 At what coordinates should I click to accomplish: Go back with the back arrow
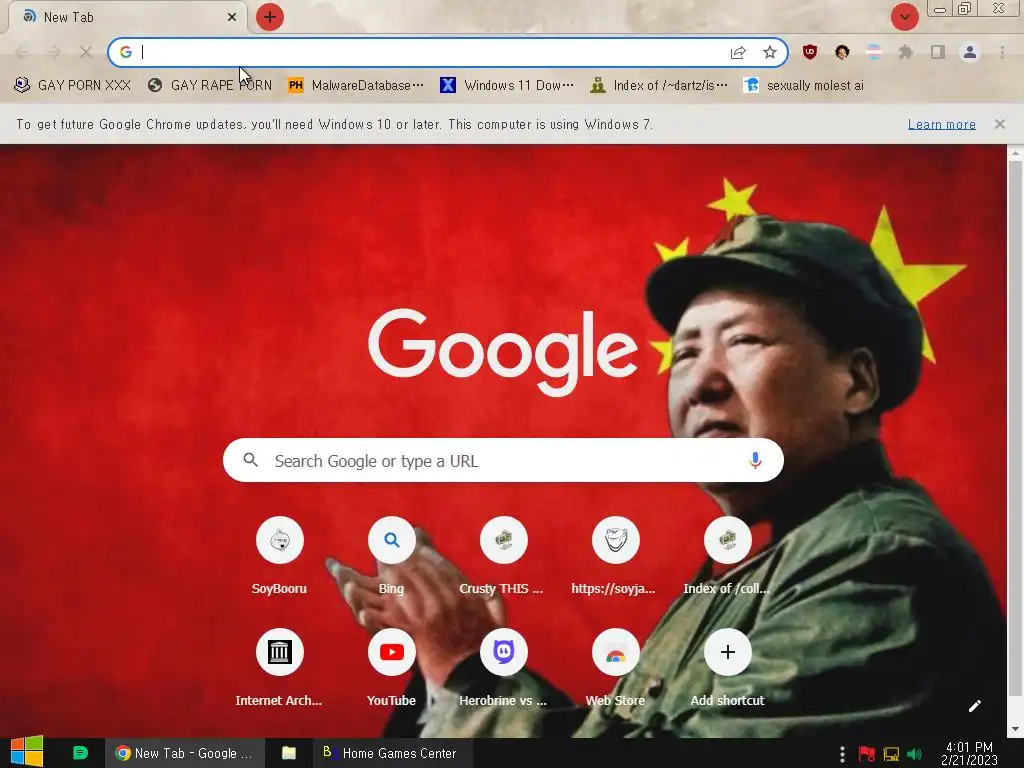point(22,52)
